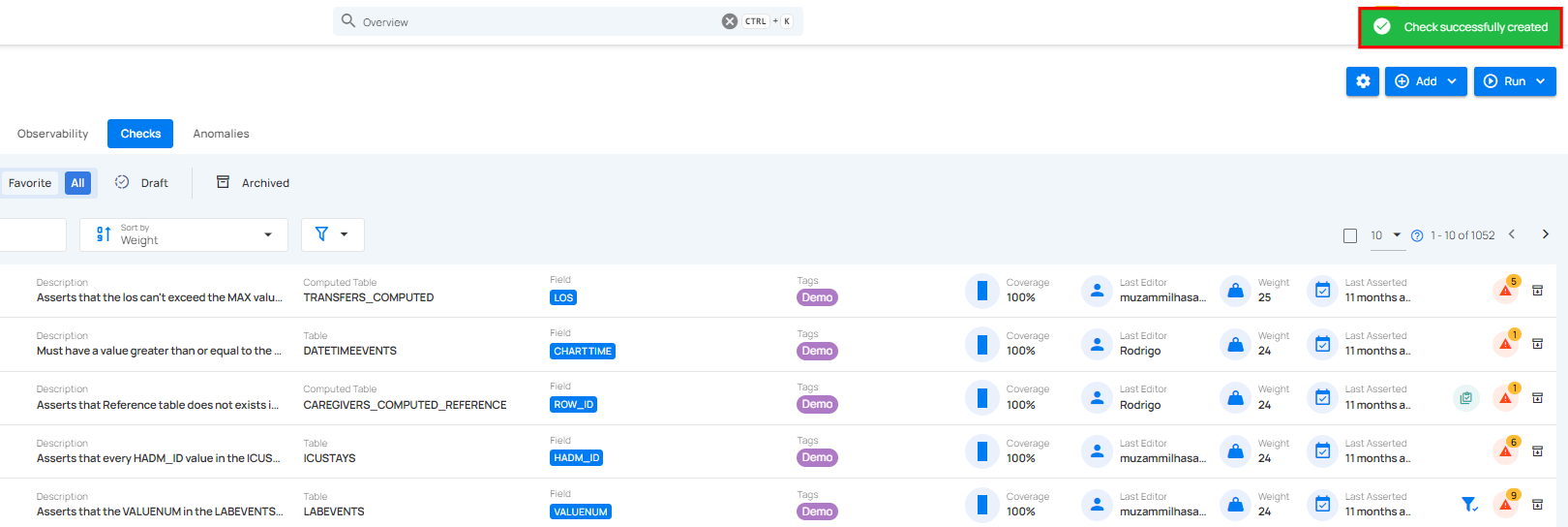
Task: Open check 'Asserts that every HADM_ID value'
Action: (x=159, y=458)
